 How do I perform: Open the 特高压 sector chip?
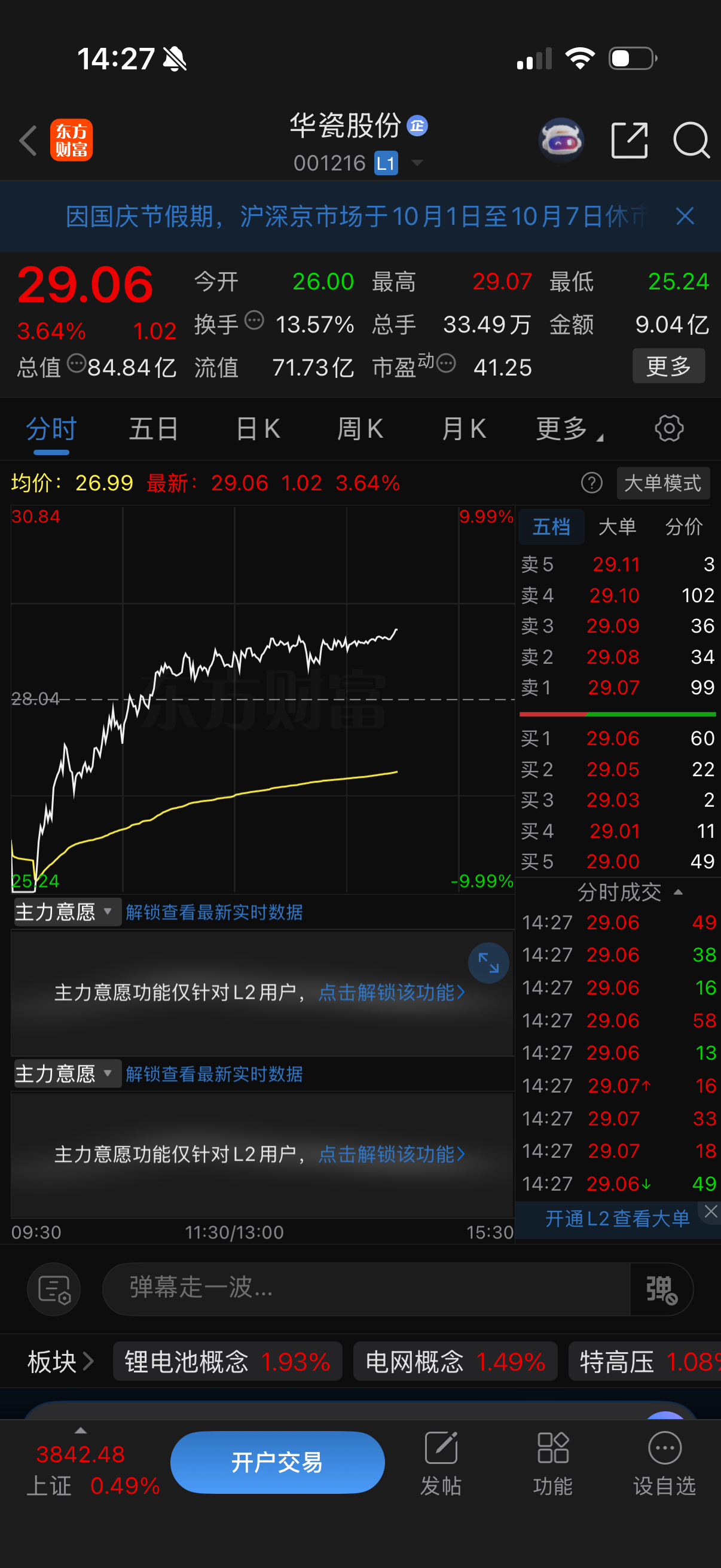(x=645, y=1361)
